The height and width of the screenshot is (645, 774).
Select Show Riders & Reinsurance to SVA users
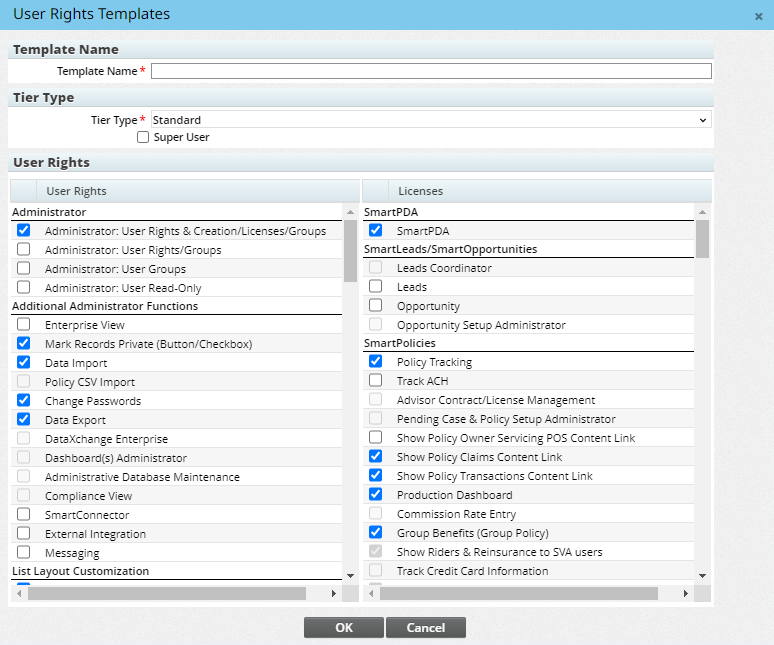[x=500, y=552]
